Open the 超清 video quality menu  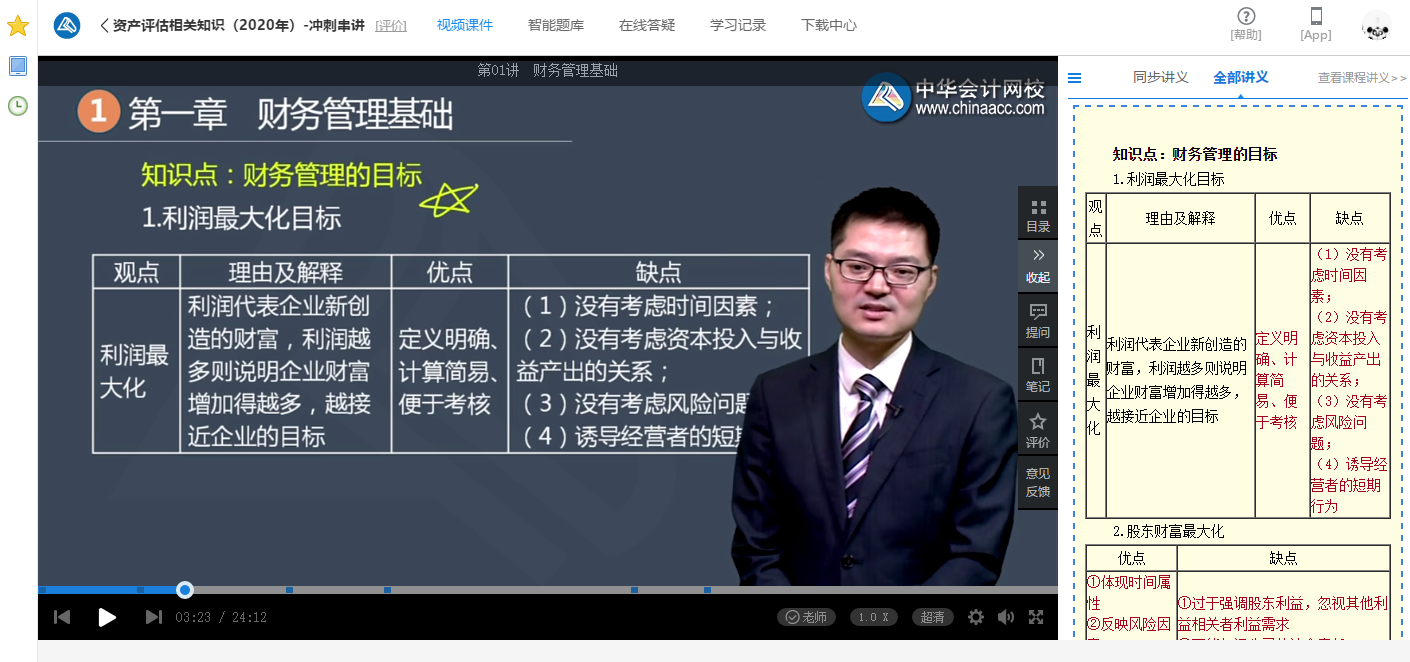(x=932, y=617)
